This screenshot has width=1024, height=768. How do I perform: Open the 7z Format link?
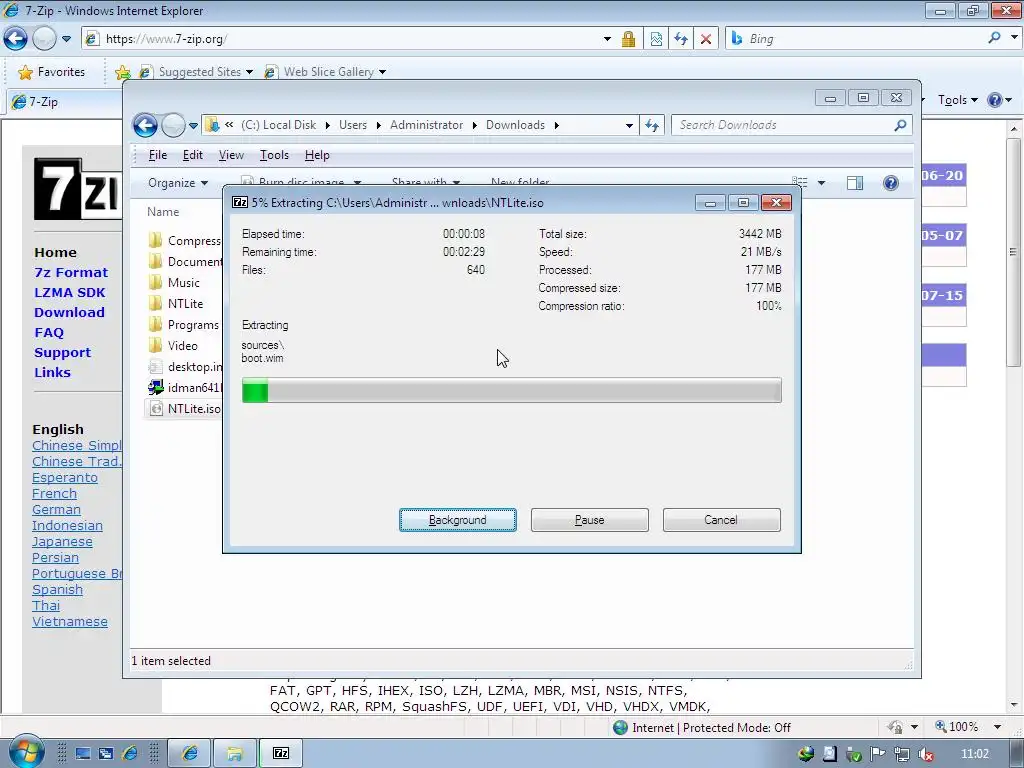tap(71, 272)
